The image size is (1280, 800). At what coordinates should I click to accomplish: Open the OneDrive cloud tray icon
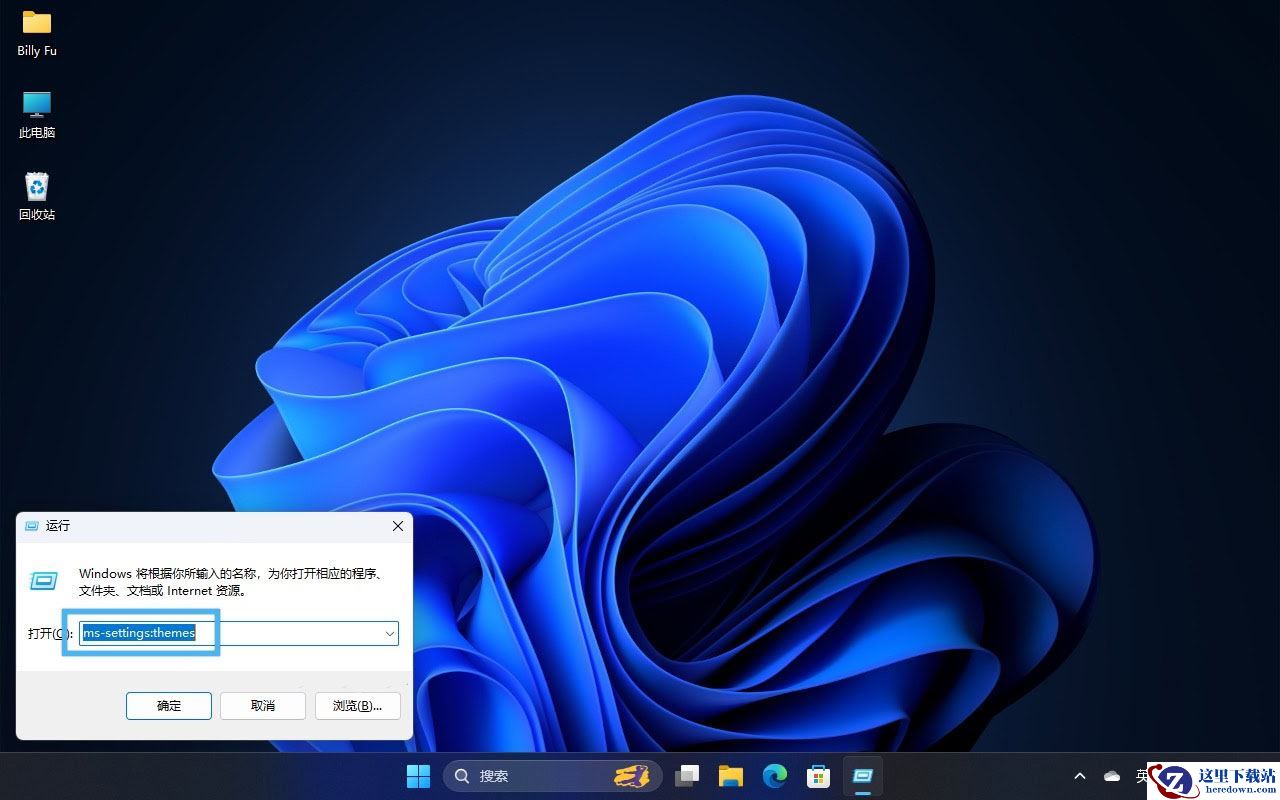tap(1112, 776)
